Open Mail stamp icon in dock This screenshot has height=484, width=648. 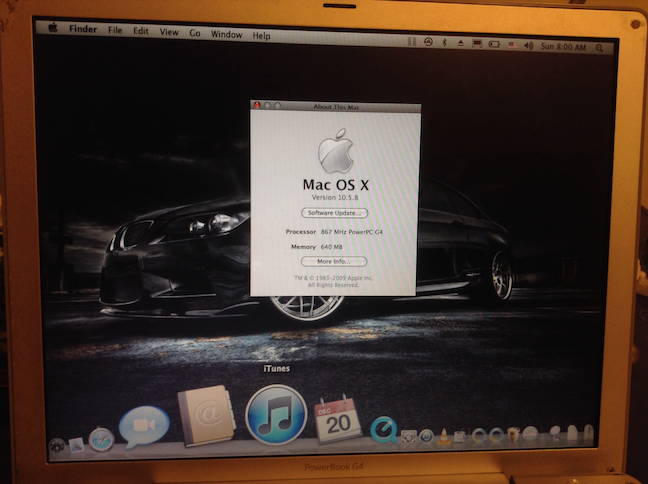point(77,445)
